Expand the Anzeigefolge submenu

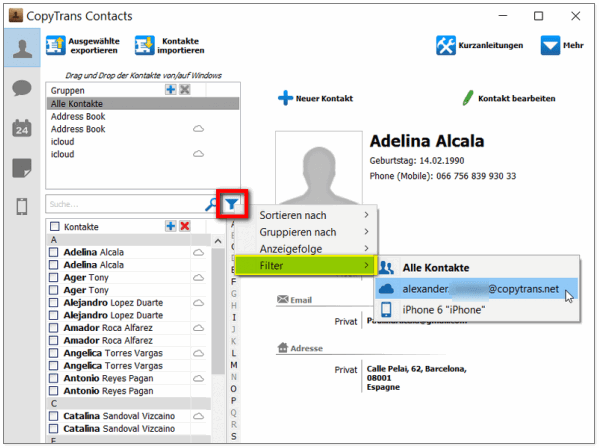click(306, 249)
